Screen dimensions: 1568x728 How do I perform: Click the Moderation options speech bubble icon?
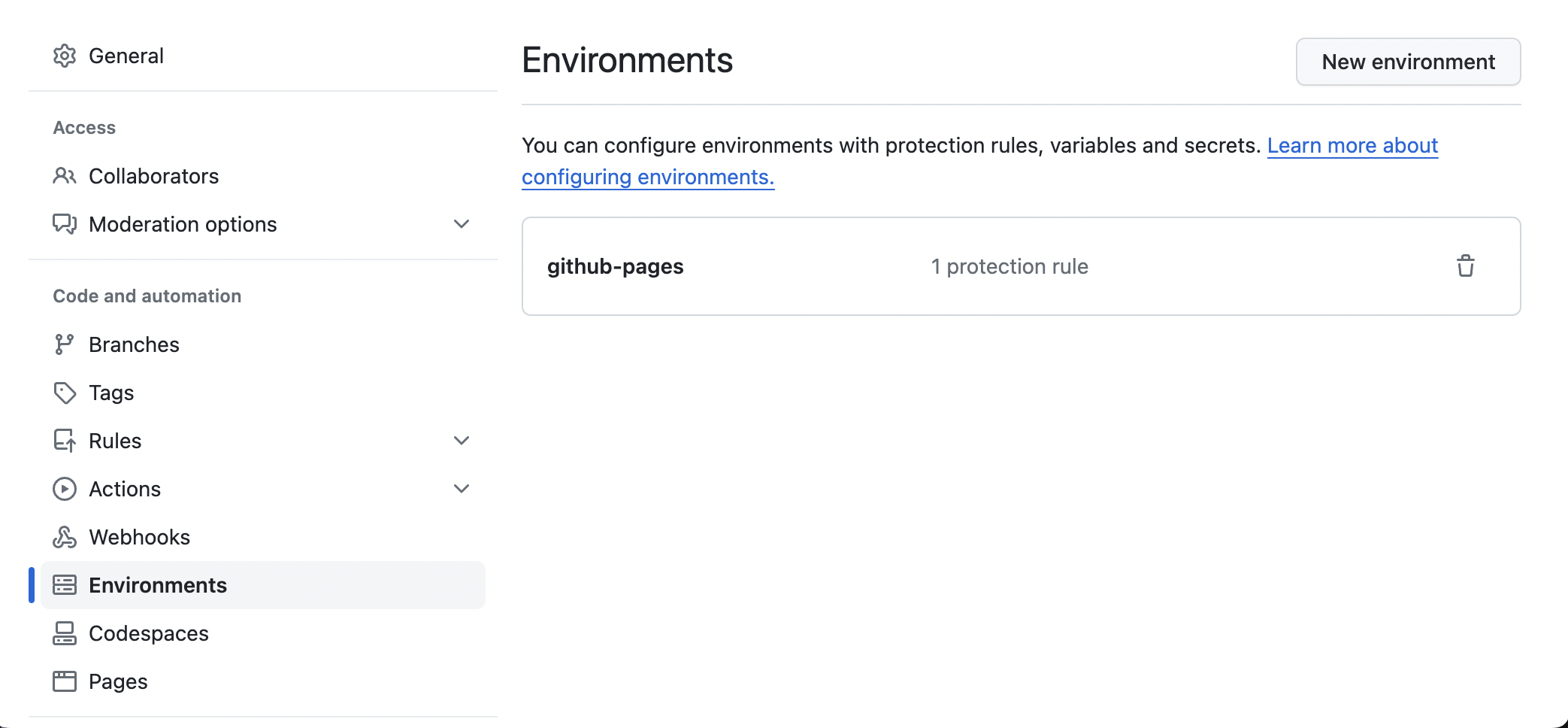pos(65,224)
